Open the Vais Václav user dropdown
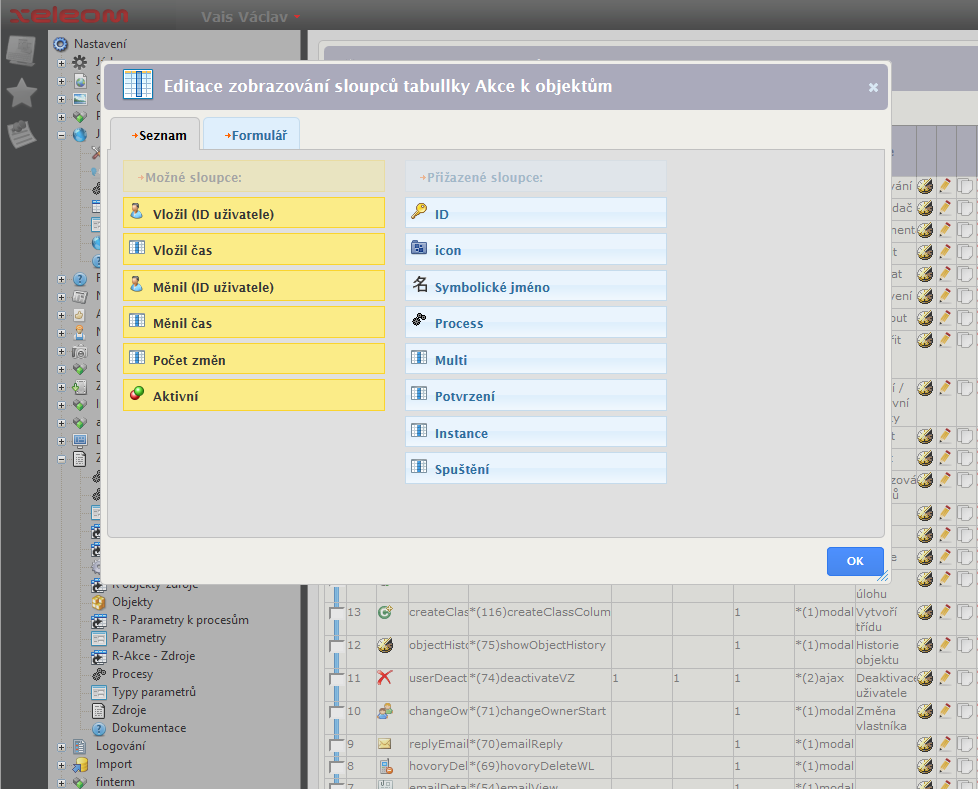Screen dimensions: 978x789 (250, 17)
